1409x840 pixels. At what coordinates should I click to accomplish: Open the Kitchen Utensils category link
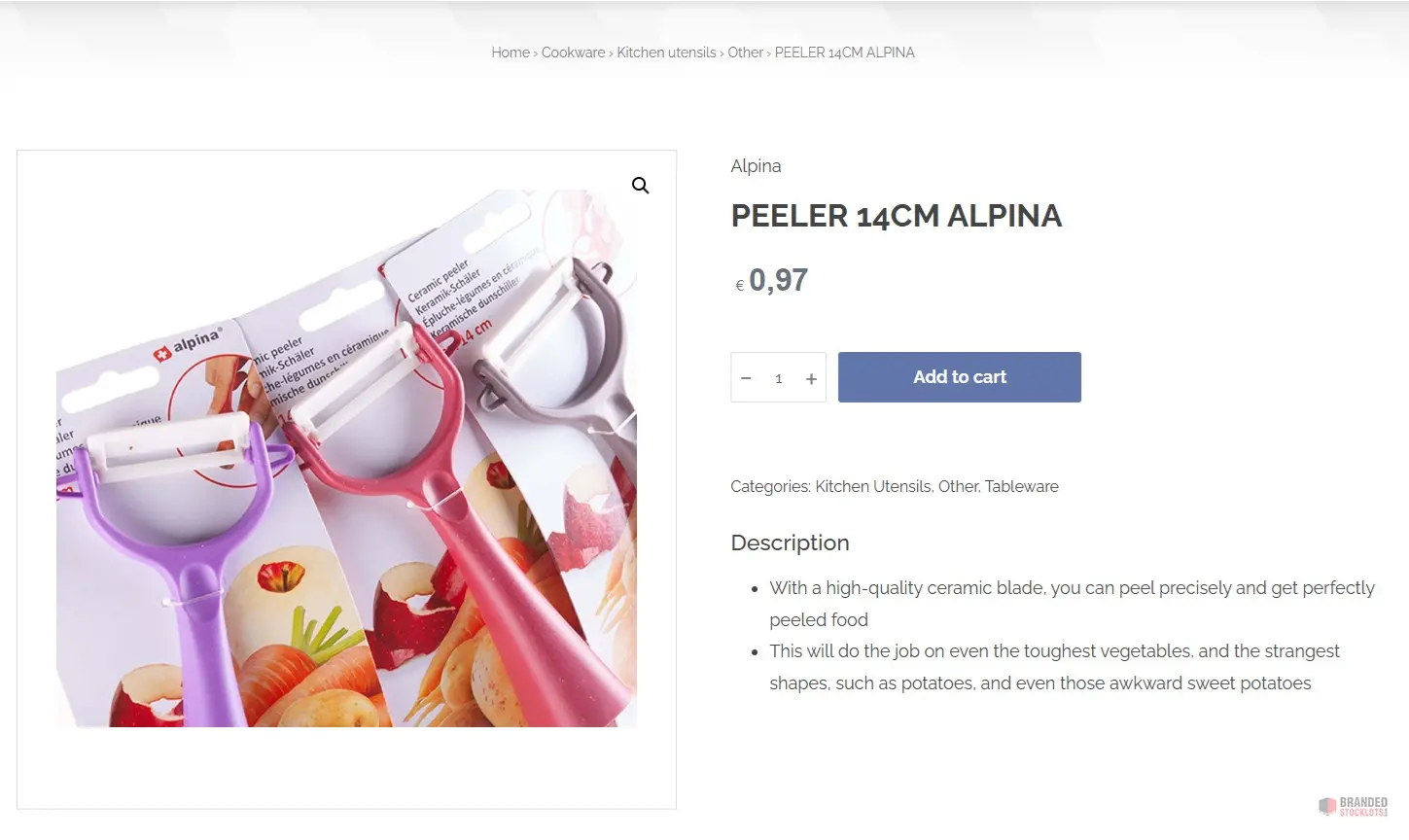873,486
